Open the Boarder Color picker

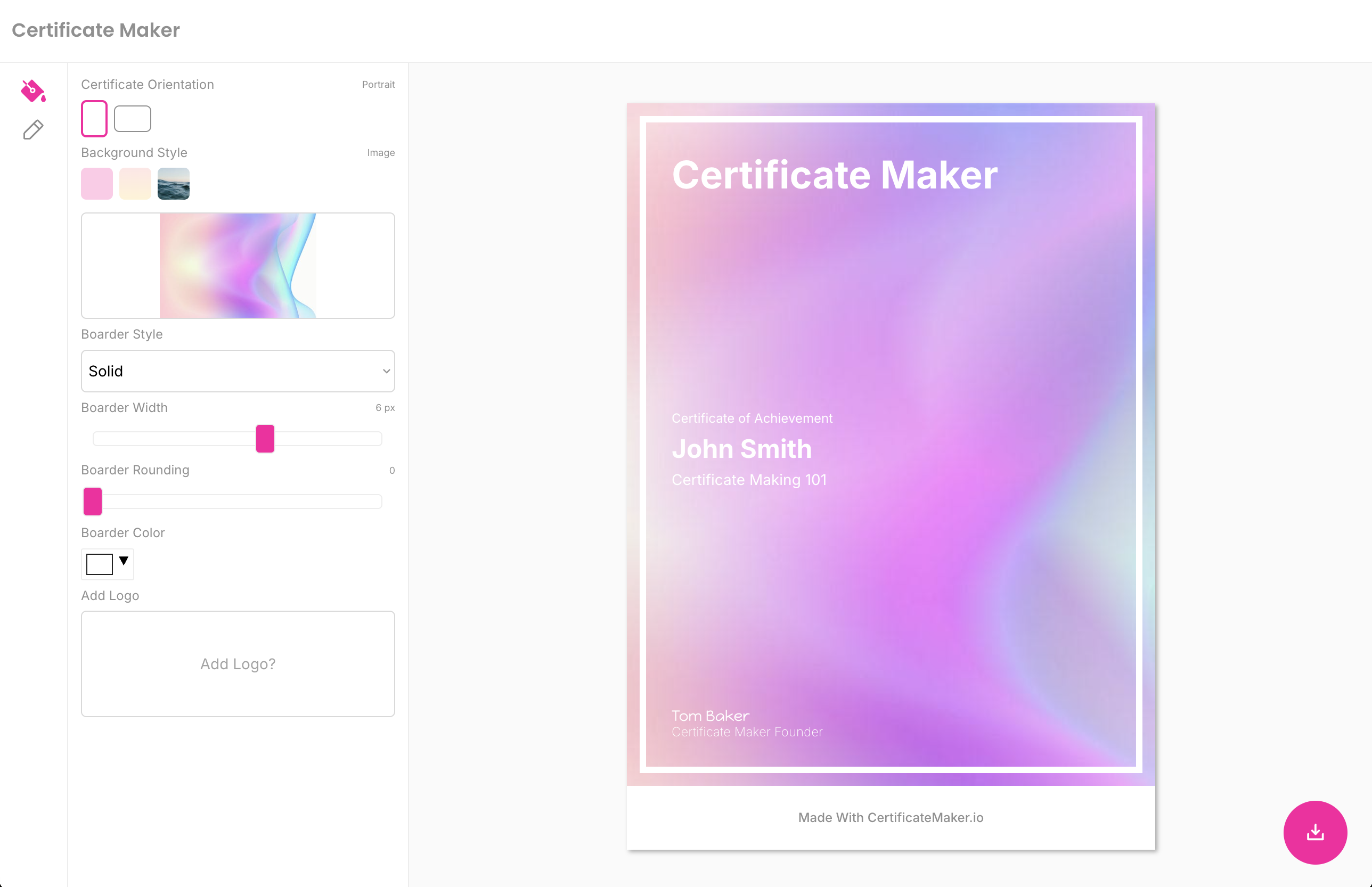click(107, 564)
